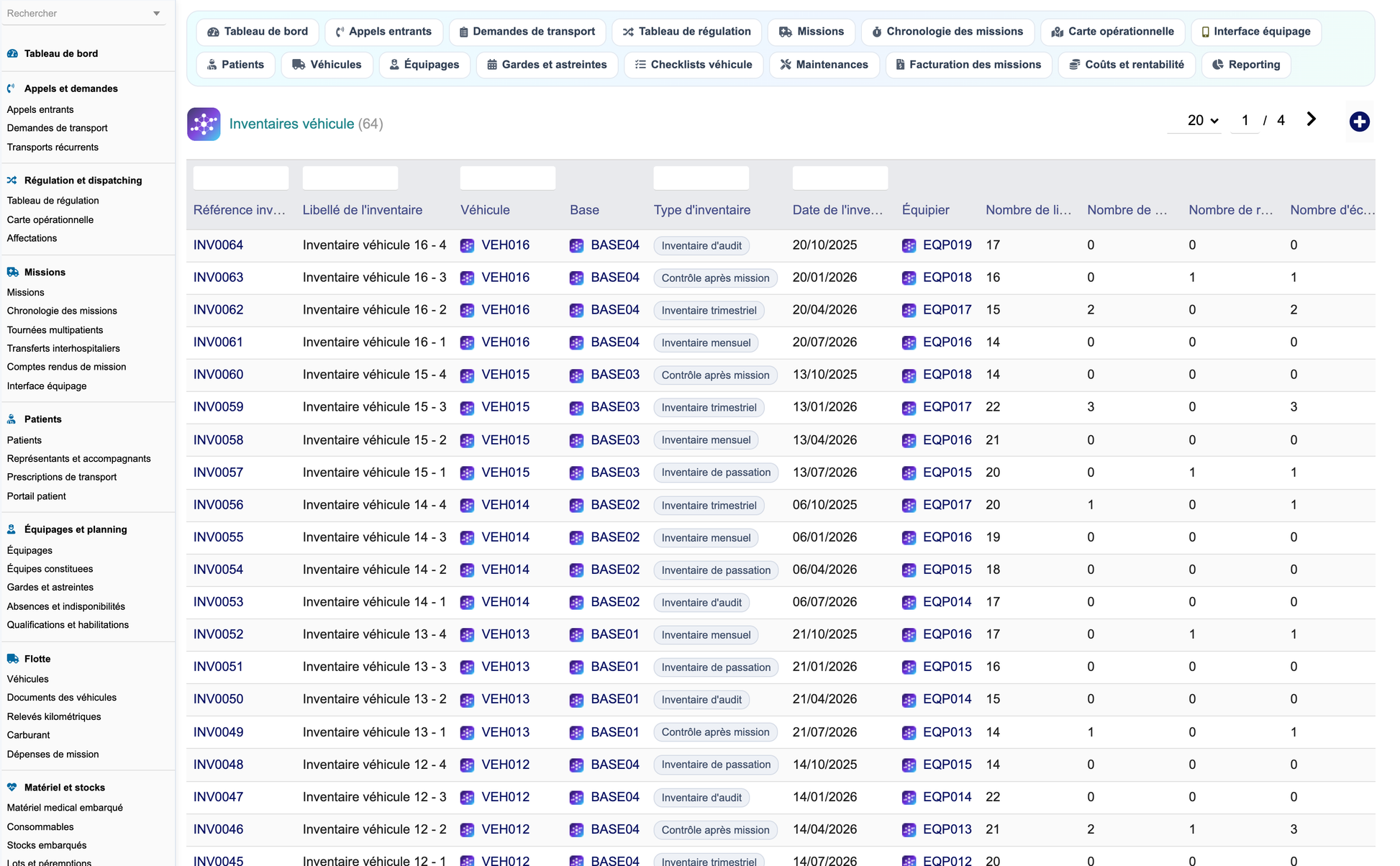Click the EQP016 icon in row INV0052
1400x866 pixels.
909,634
